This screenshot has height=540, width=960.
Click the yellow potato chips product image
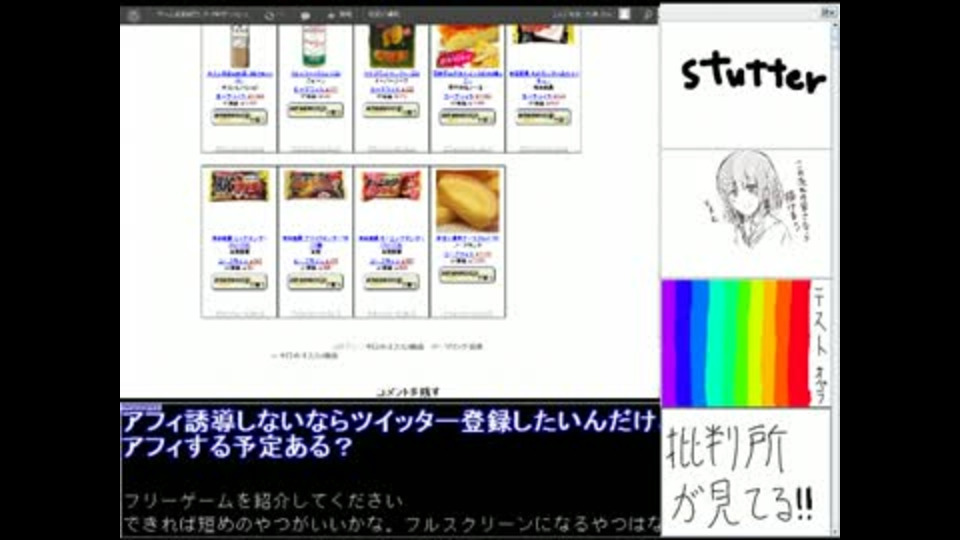coord(467,47)
